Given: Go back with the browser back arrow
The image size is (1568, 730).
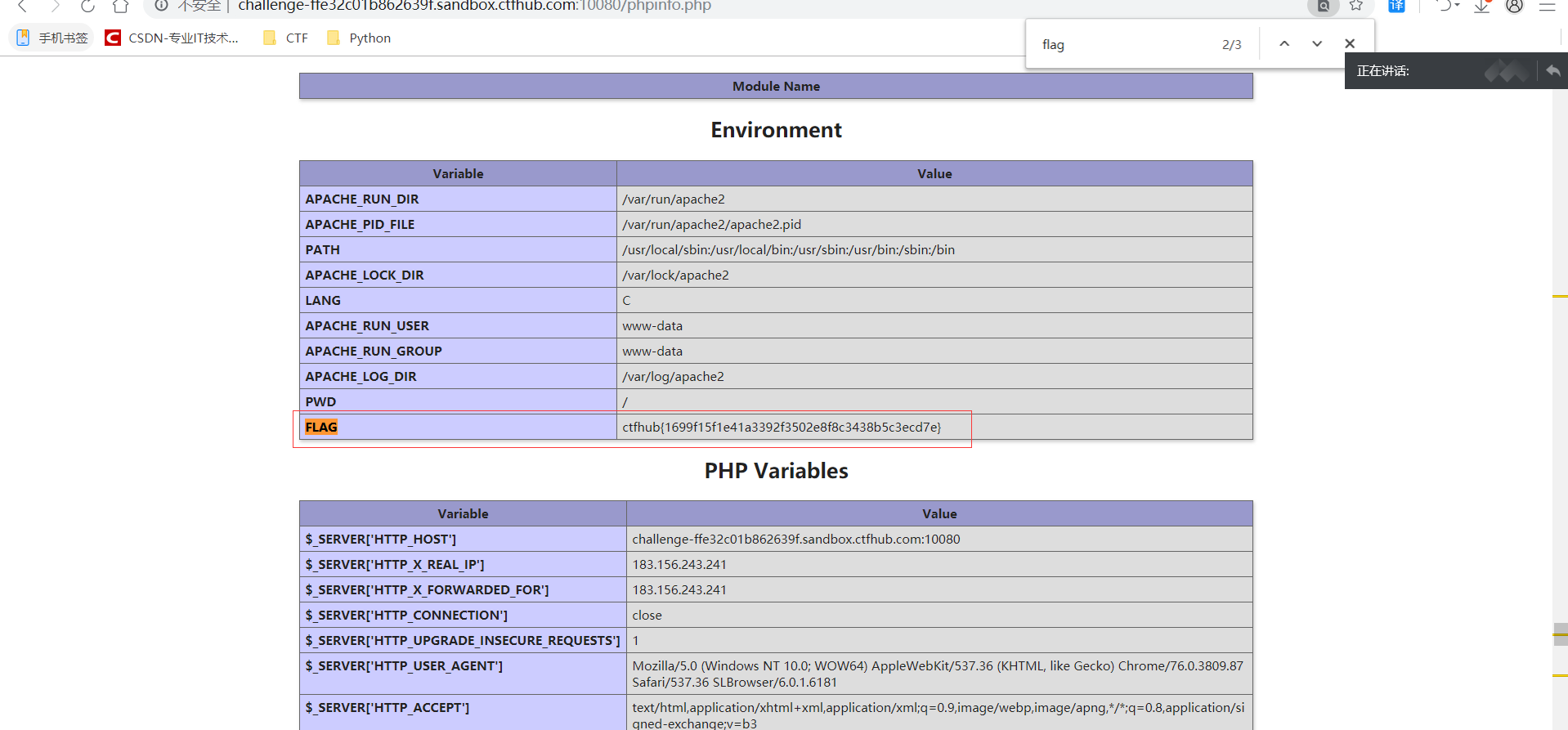Looking at the screenshot, I should (23, 6).
